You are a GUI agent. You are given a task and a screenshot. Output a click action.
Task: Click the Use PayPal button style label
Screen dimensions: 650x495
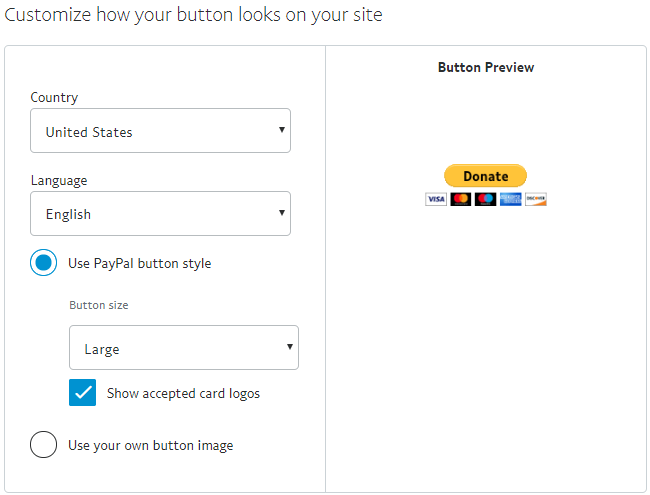tap(139, 264)
